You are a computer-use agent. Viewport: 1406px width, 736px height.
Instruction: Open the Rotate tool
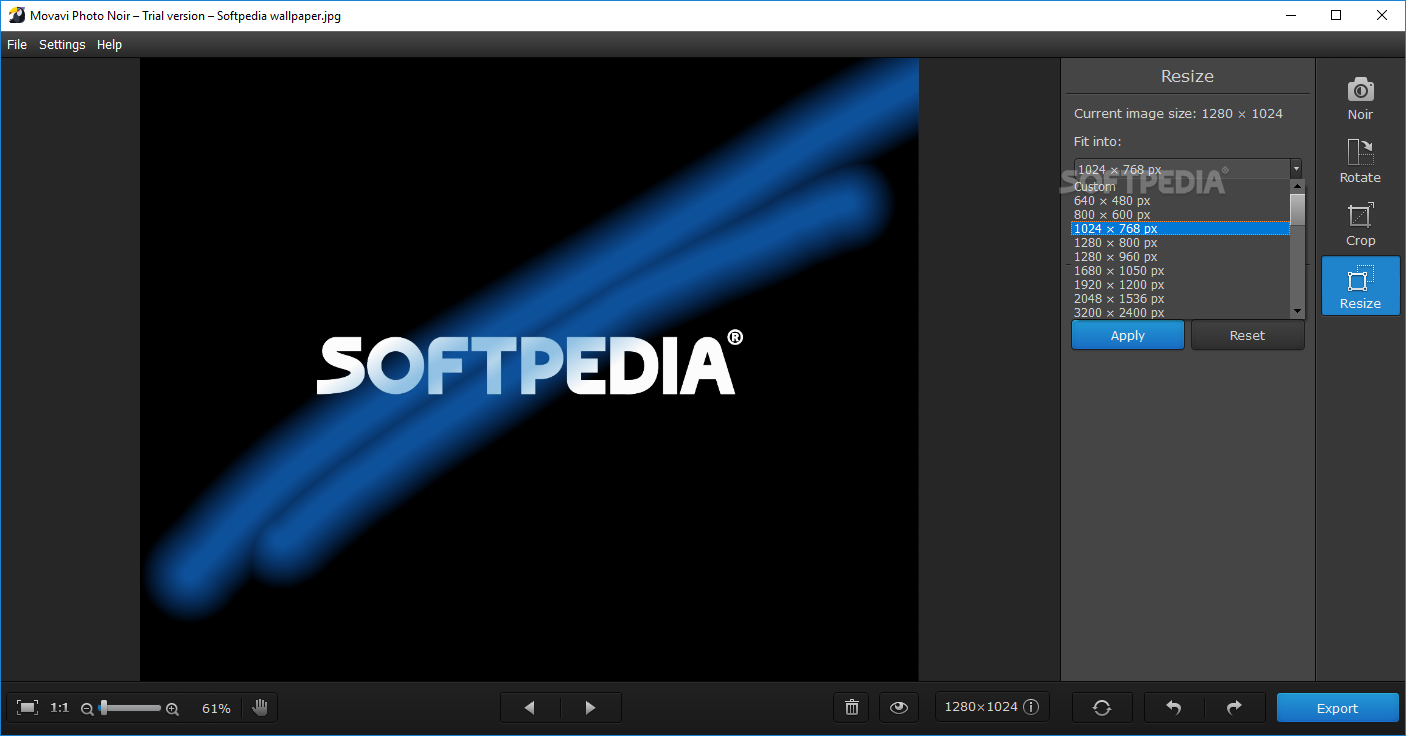[x=1360, y=161]
